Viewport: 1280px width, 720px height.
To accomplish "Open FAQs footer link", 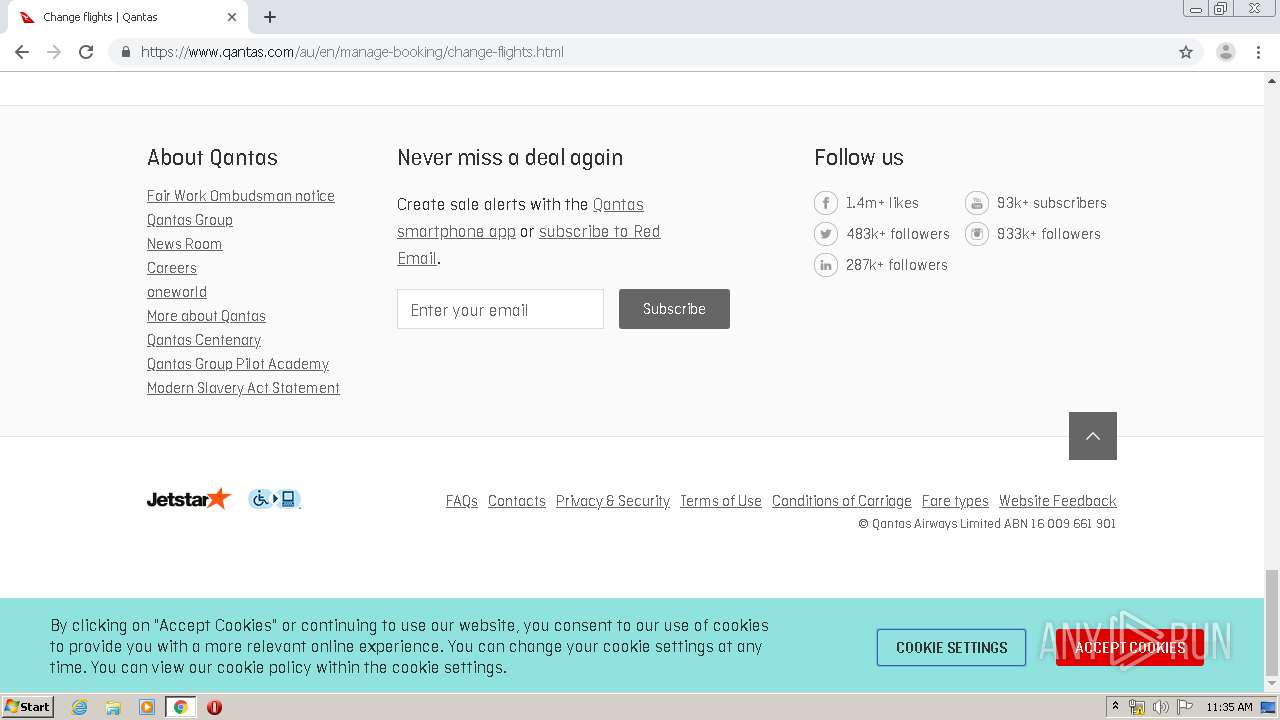I will coord(462,501).
